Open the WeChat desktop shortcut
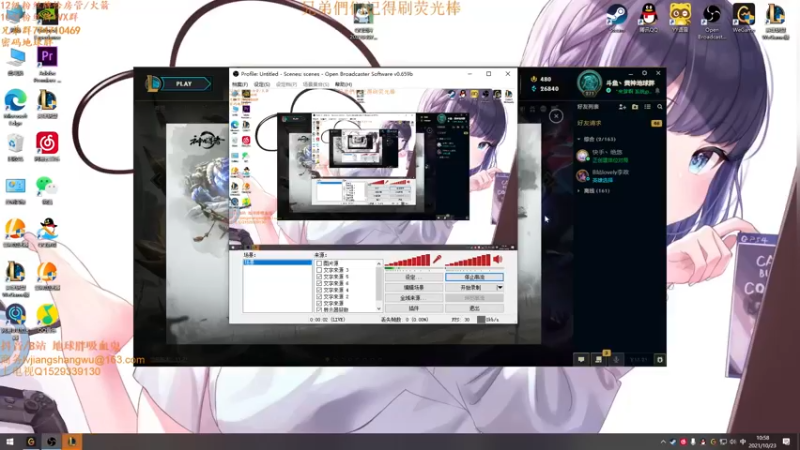 point(47,190)
